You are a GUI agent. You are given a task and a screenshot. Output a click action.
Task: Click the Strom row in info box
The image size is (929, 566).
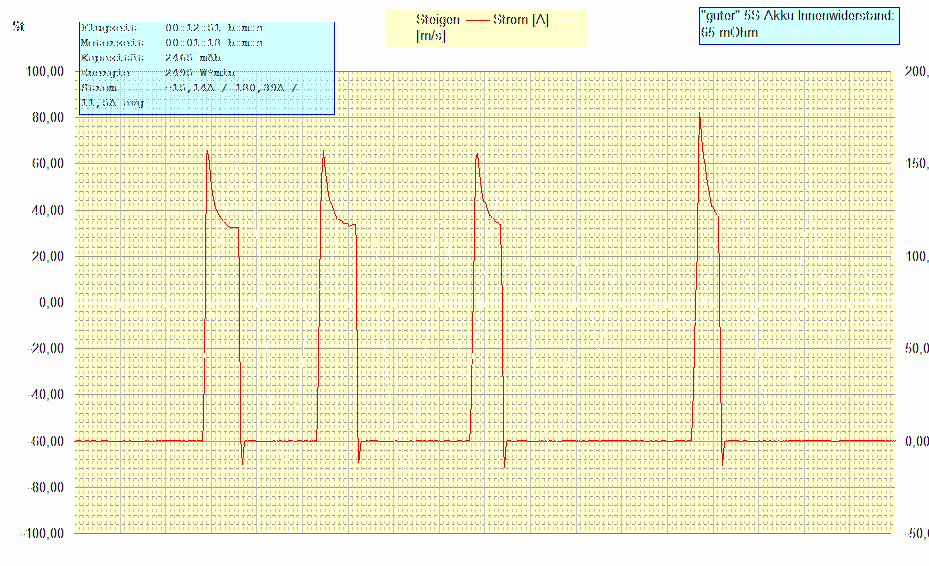tap(190, 88)
